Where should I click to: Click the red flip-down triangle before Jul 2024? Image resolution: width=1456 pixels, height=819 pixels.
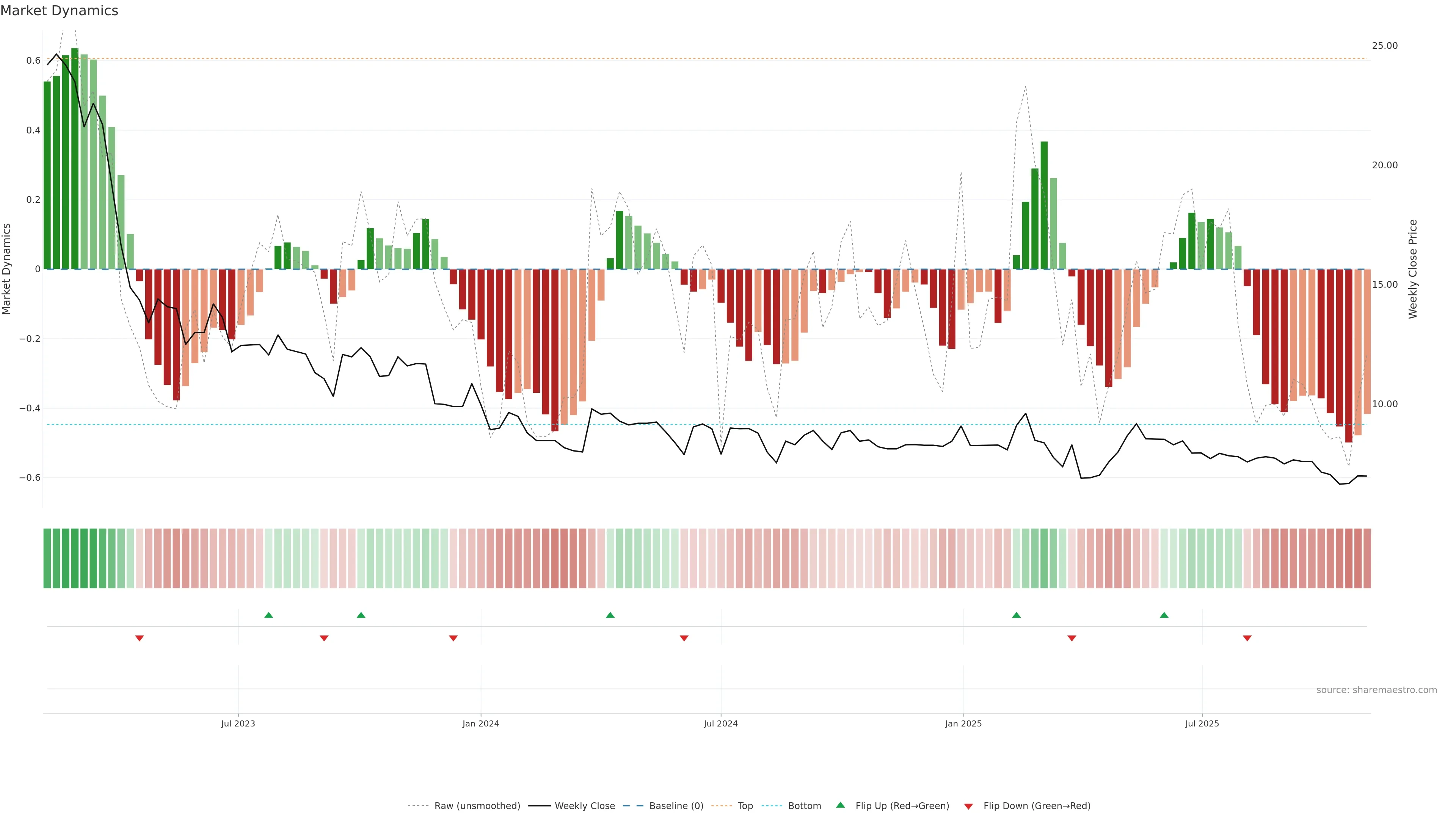tap(684, 638)
